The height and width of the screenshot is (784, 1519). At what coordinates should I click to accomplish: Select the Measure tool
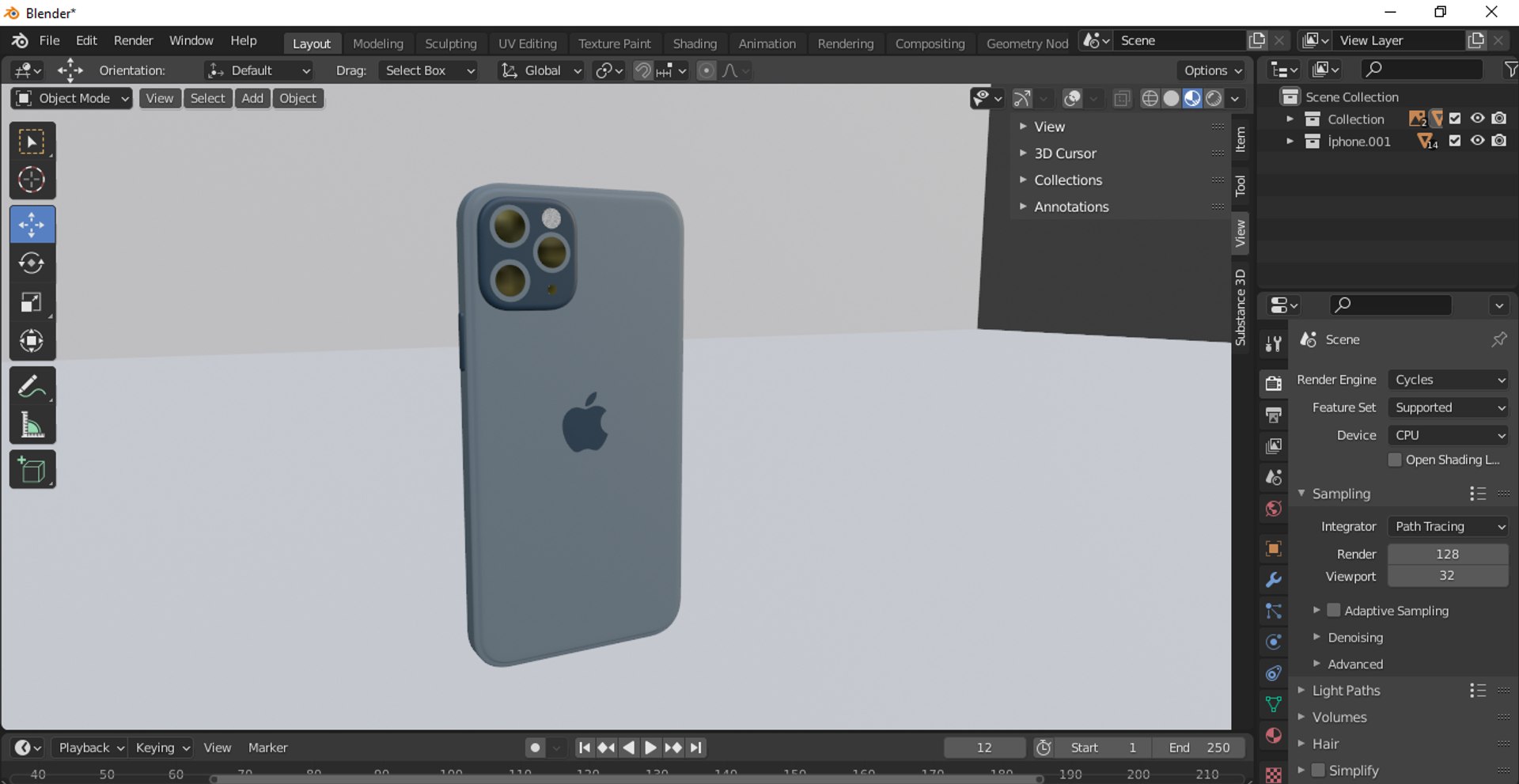[x=32, y=426]
